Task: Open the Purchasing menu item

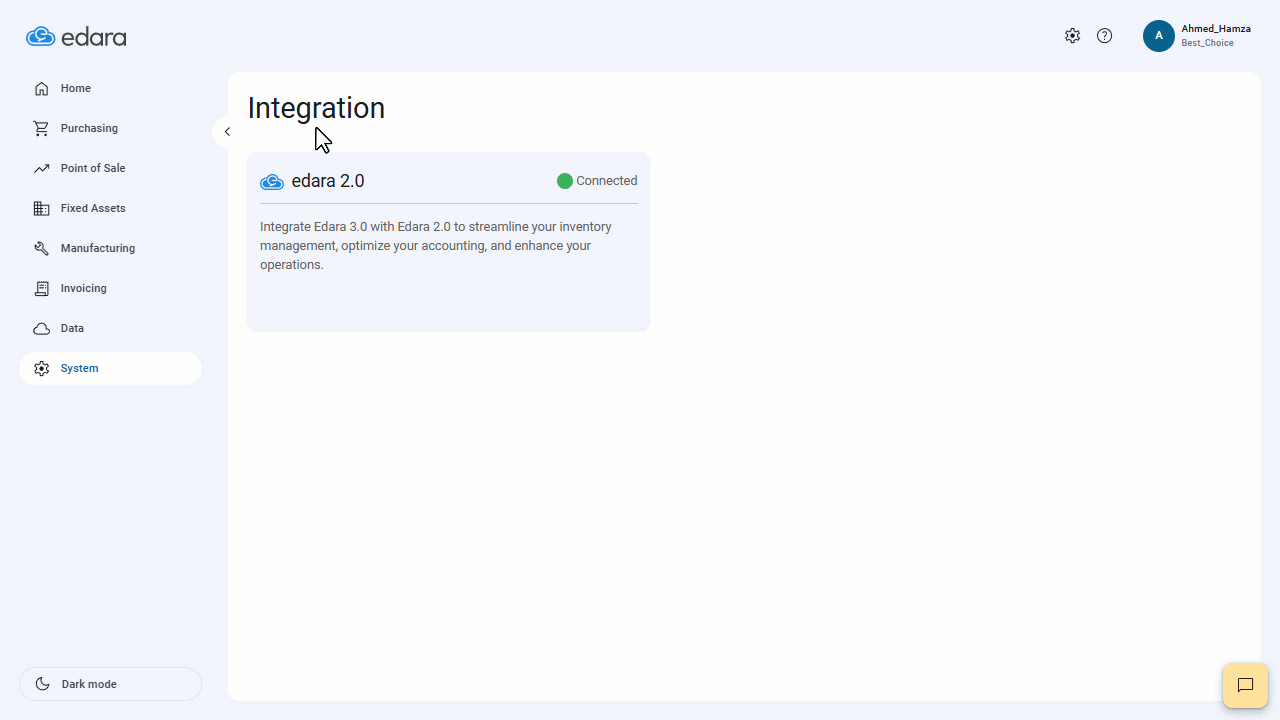Action: [110, 128]
